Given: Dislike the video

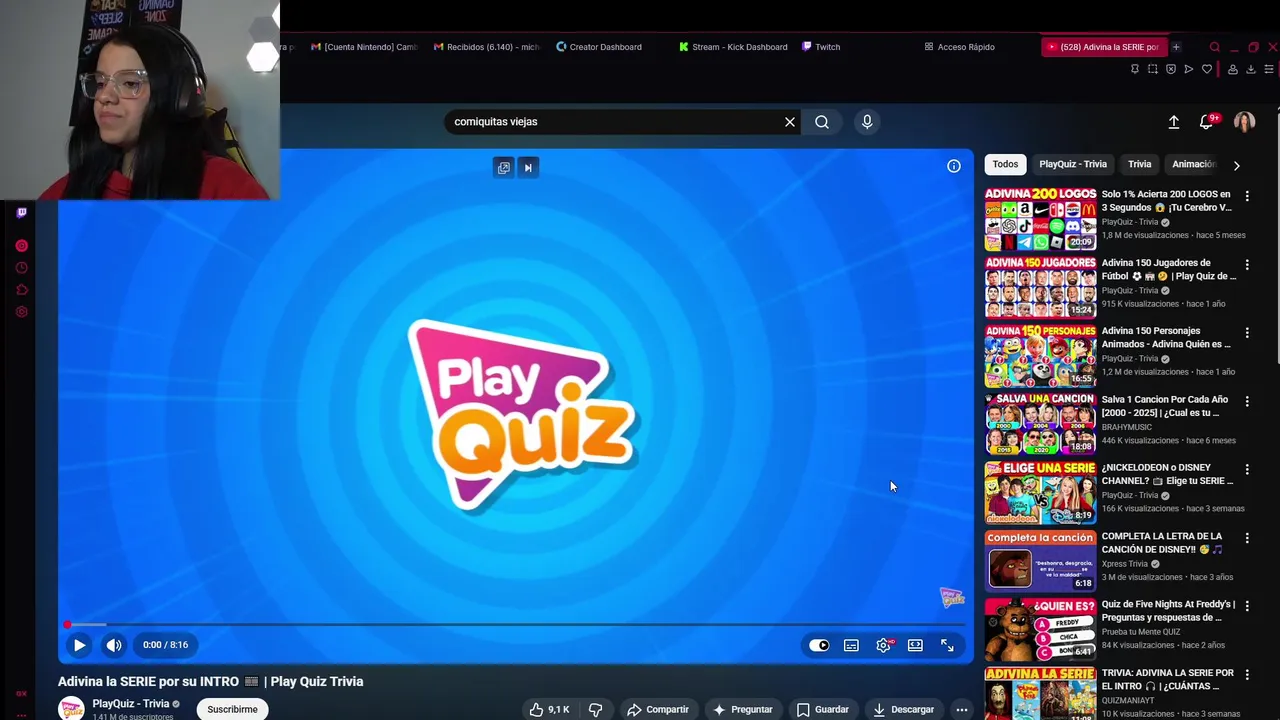Looking at the screenshot, I should (x=596, y=710).
